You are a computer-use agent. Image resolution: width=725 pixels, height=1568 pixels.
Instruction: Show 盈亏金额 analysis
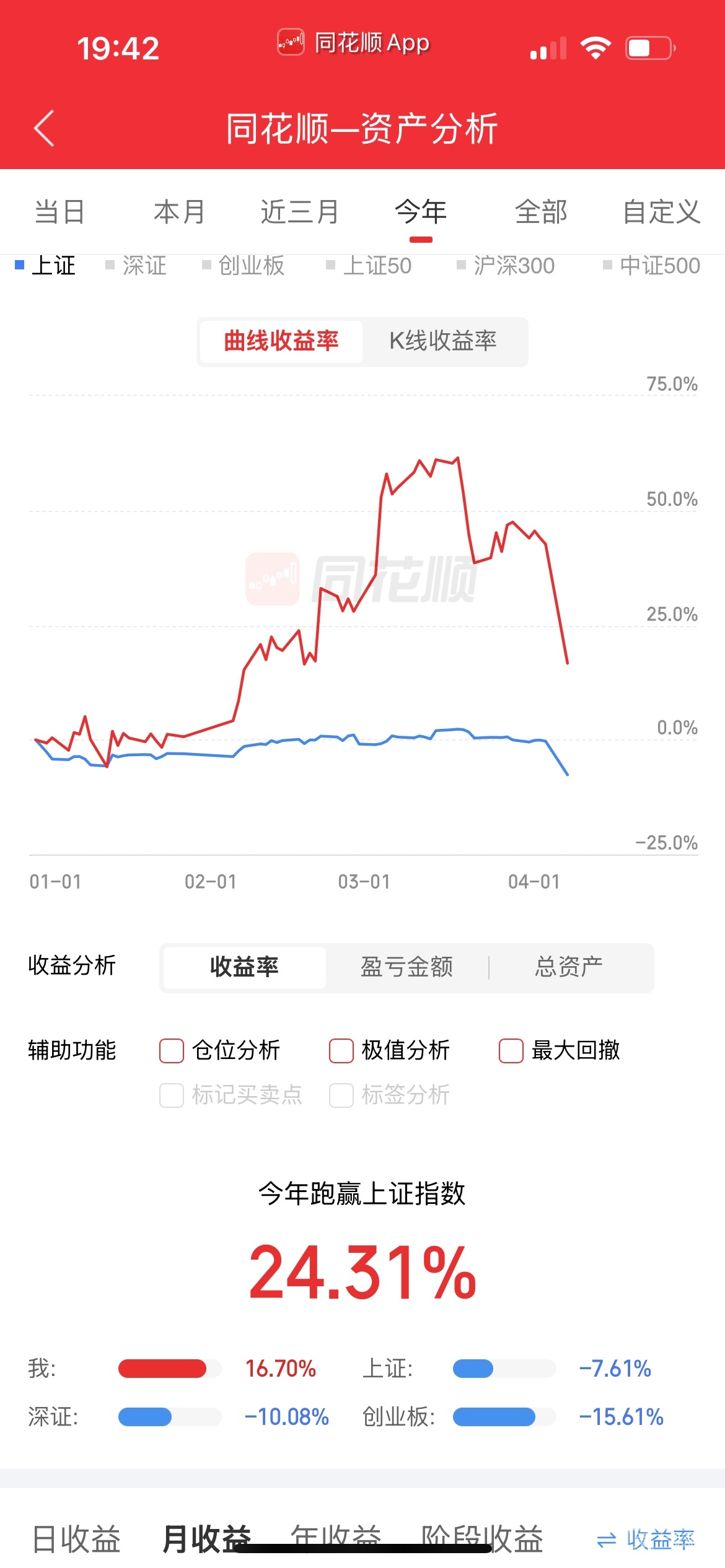[x=406, y=967]
